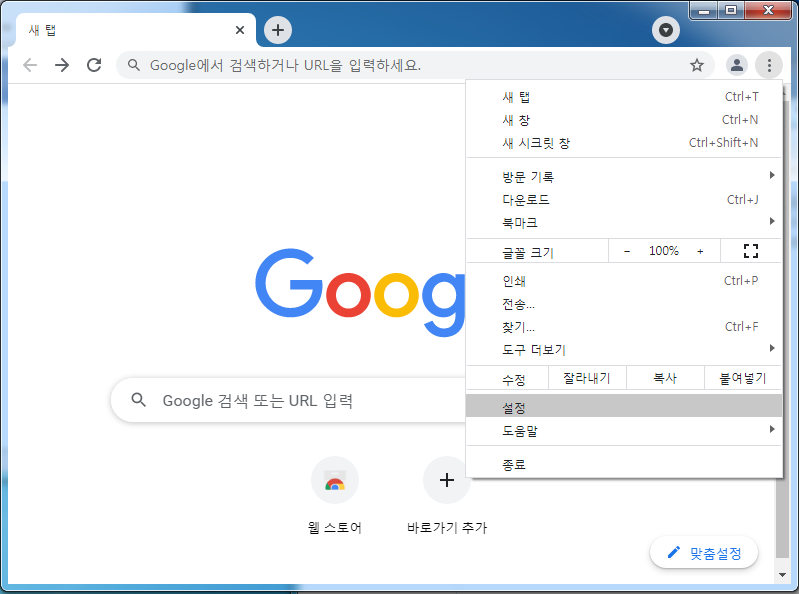Image resolution: width=799 pixels, height=594 pixels.
Task: Click the 바로가기 추가 plus icon
Action: click(446, 480)
